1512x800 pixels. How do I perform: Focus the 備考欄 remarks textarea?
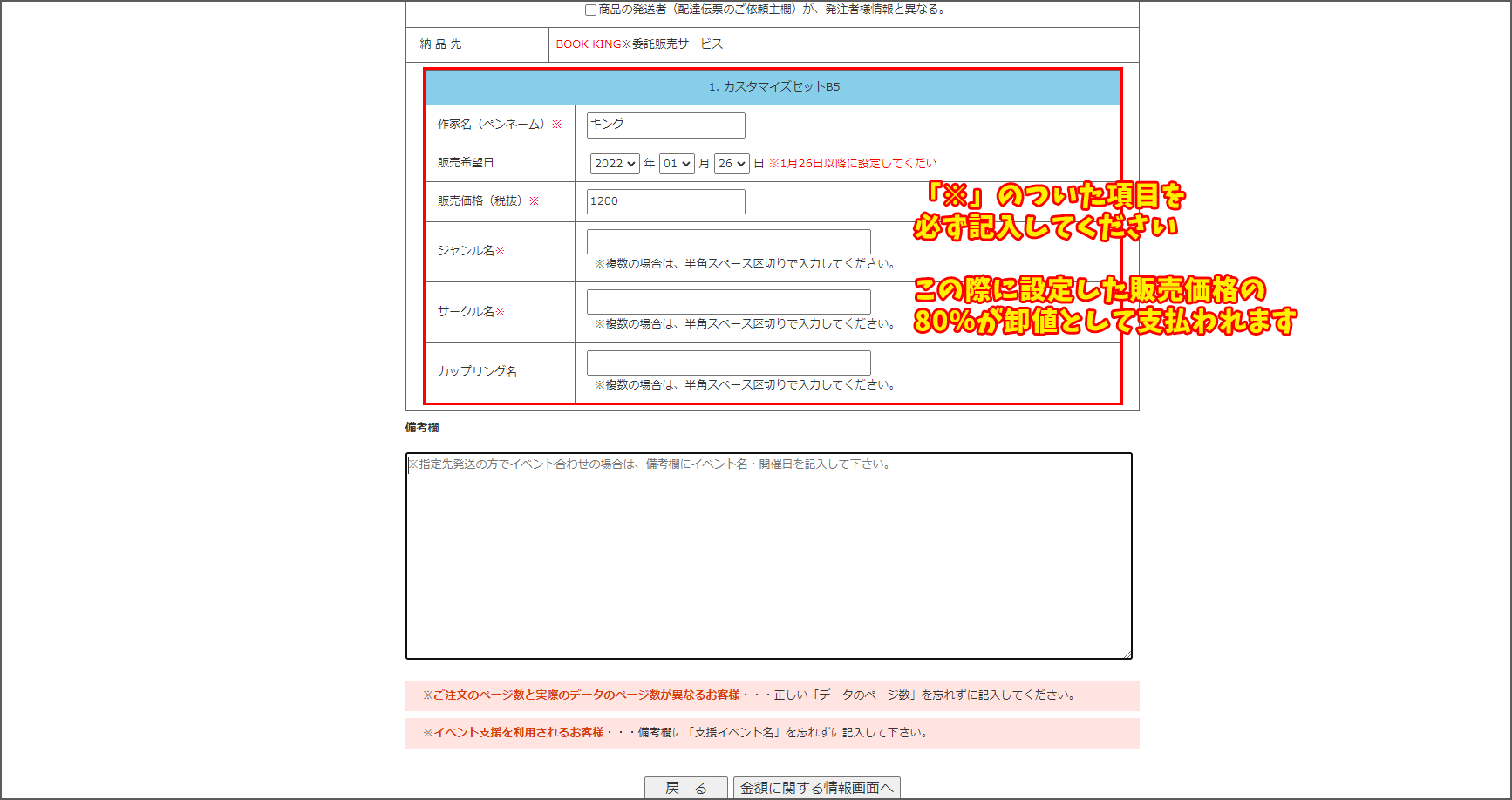[768, 556]
